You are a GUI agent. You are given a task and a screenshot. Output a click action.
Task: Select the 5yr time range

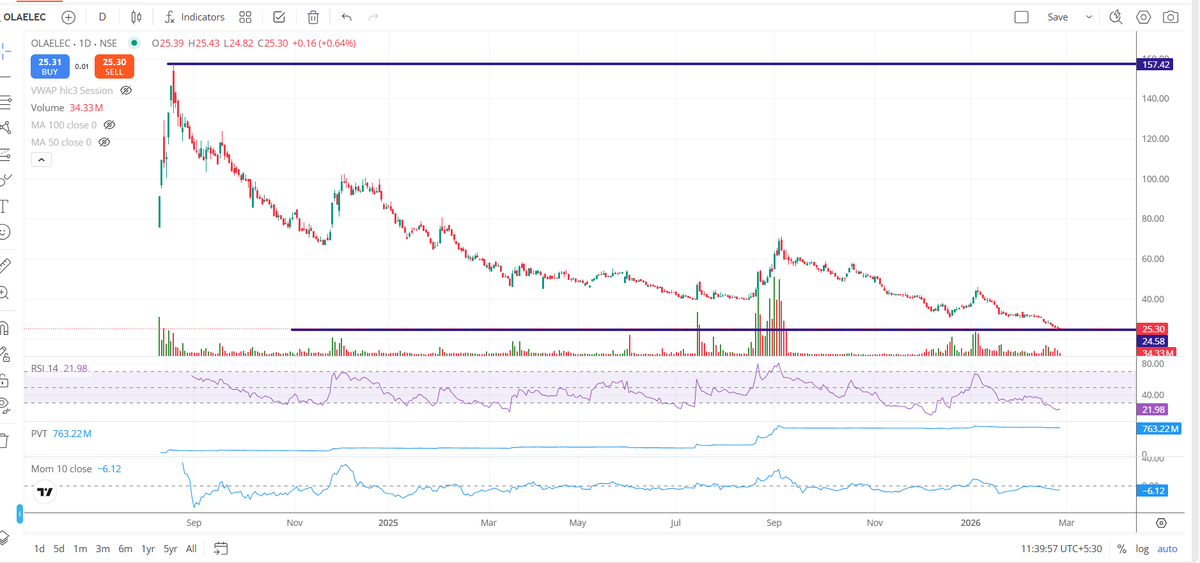point(171,548)
